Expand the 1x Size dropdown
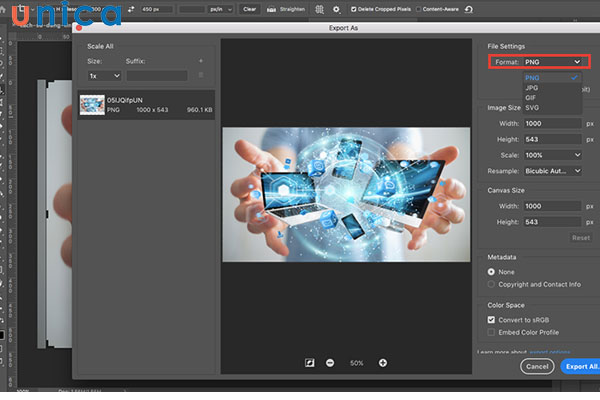This screenshot has height=400, width=600. click(x=103, y=75)
